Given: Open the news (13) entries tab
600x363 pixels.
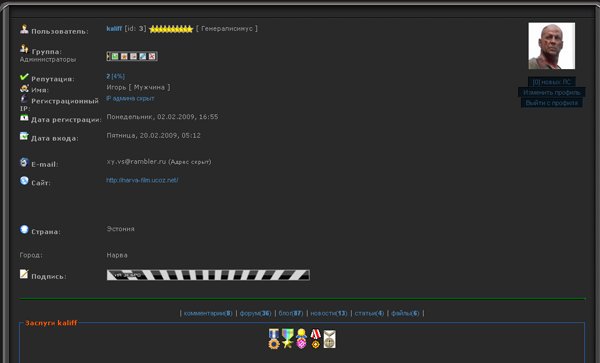Looking at the screenshot, I should tap(329, 313).
